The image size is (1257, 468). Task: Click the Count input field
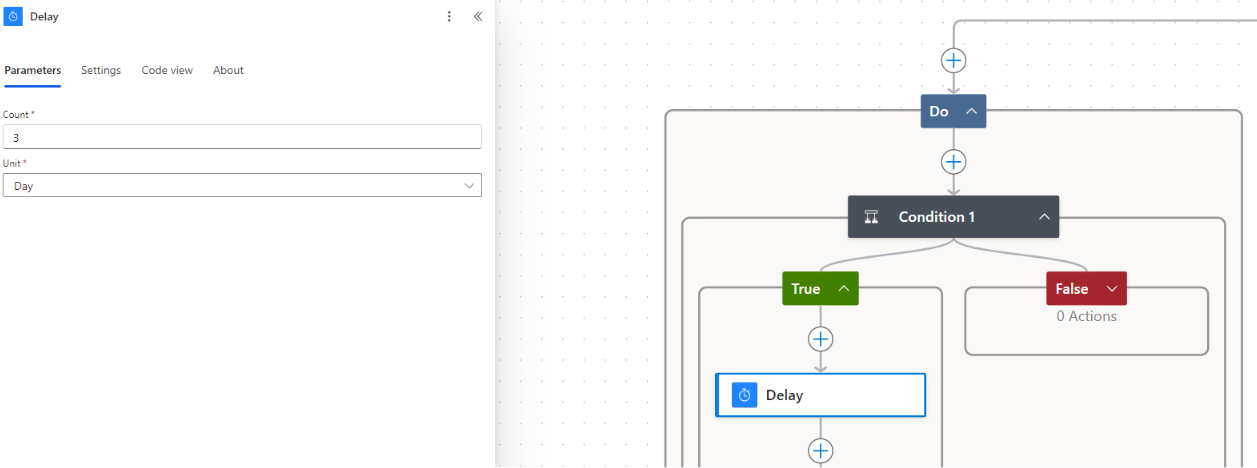(242, 137)
